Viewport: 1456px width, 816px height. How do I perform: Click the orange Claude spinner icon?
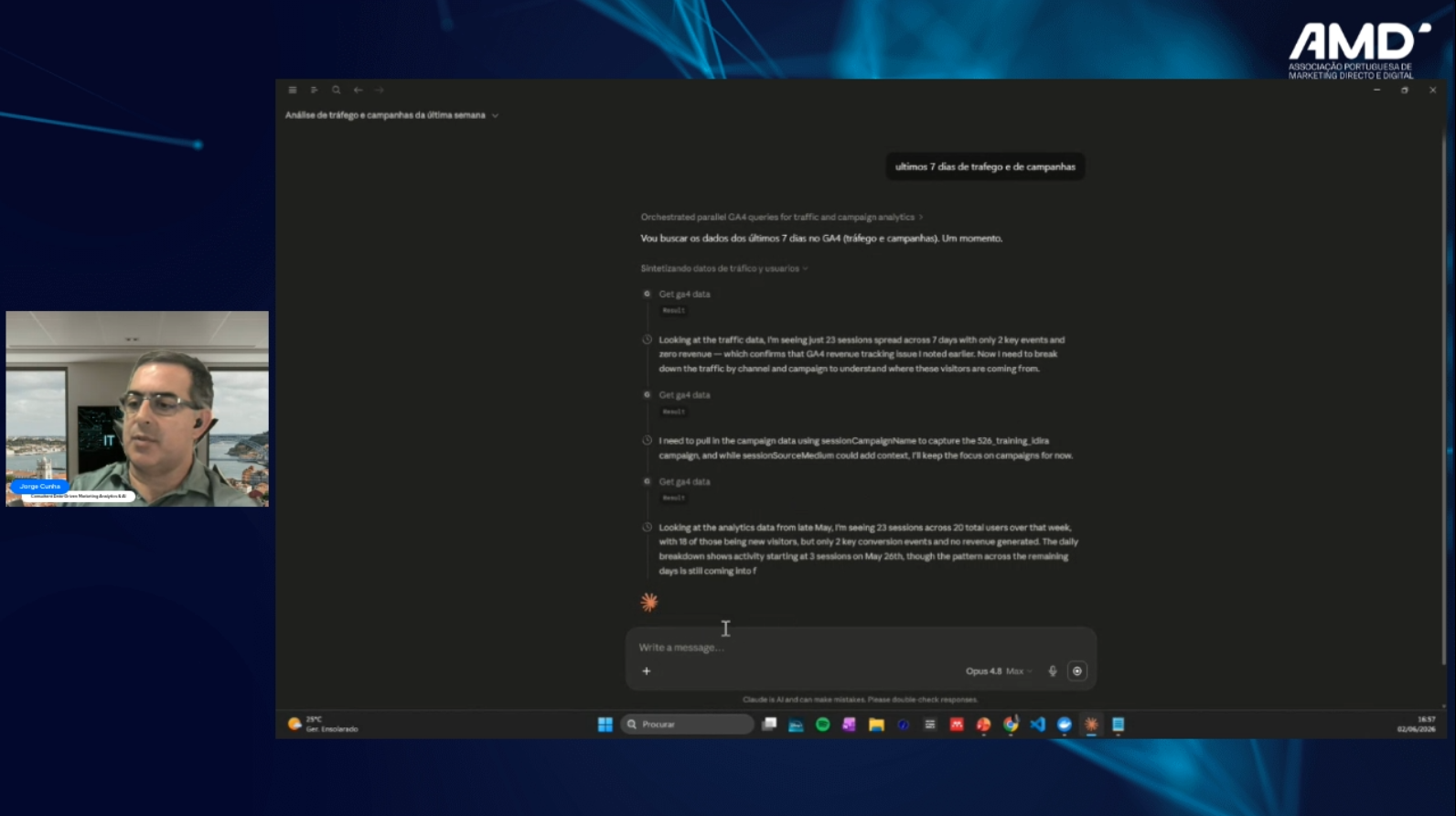point(649,602)
